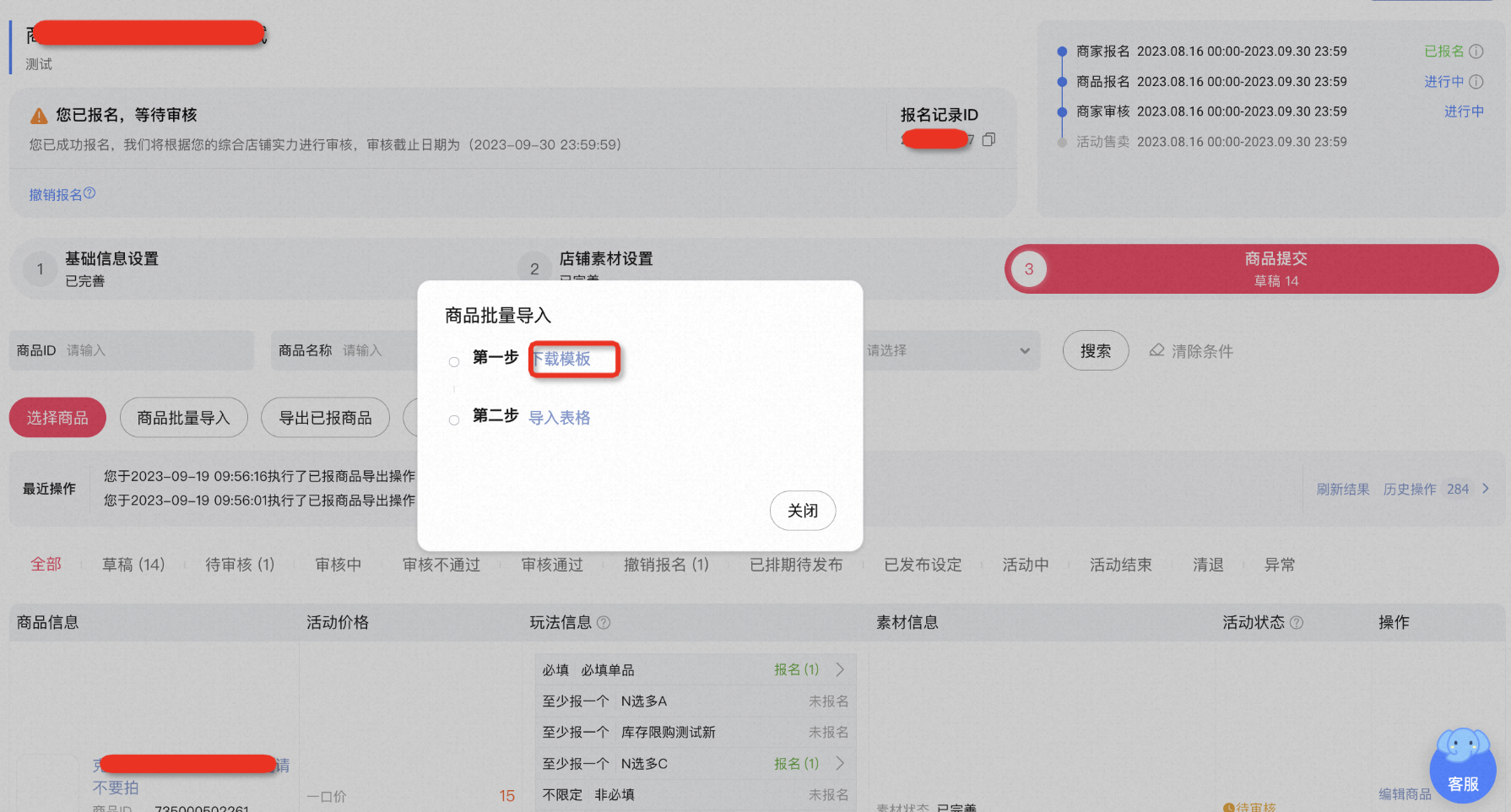This screenshot has height=812, width=1511.
Task: Click the warning triangle icon beside 您已报名
Action: (39, 116)
